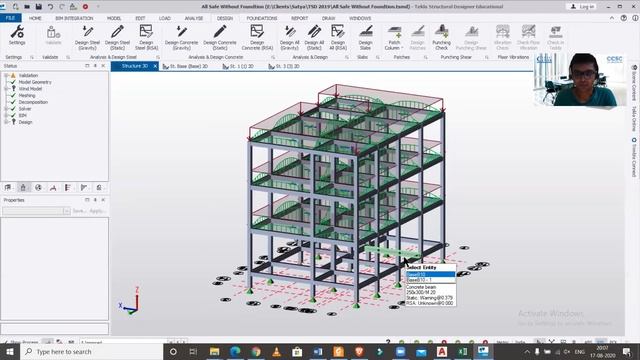Open the FILE menu

11,18
